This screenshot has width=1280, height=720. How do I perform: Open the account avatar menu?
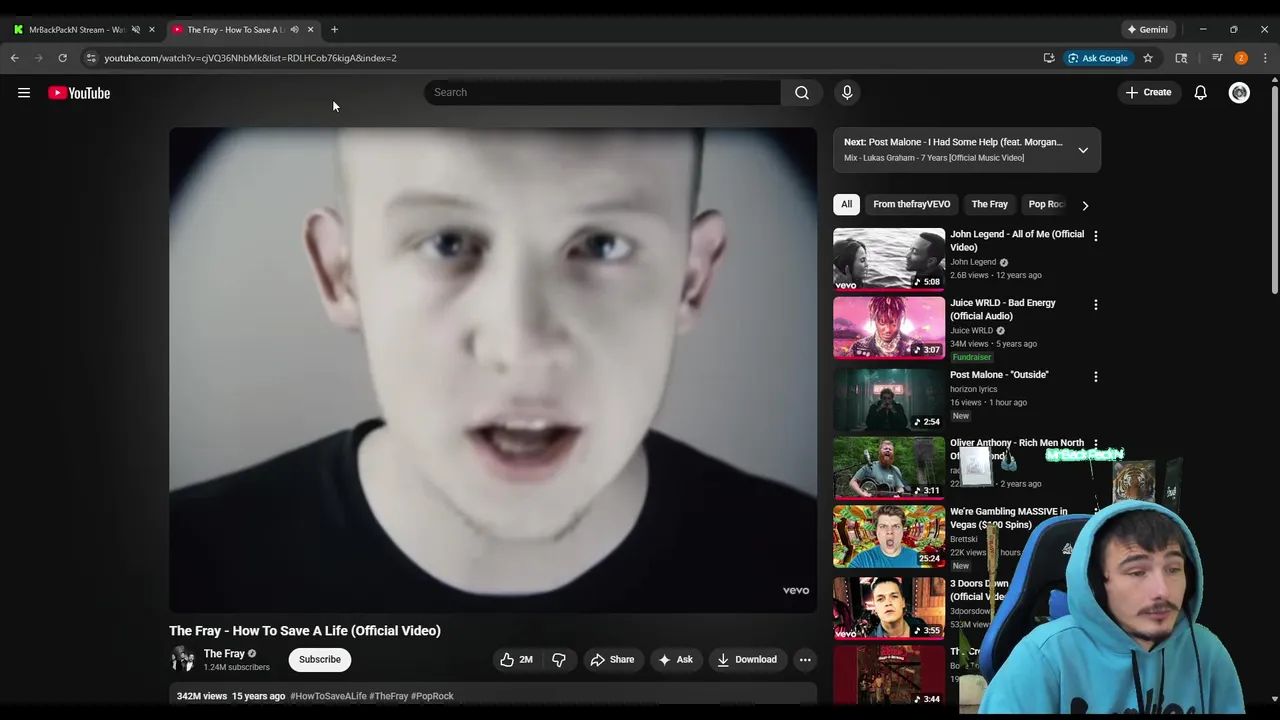pos(1239,92)
